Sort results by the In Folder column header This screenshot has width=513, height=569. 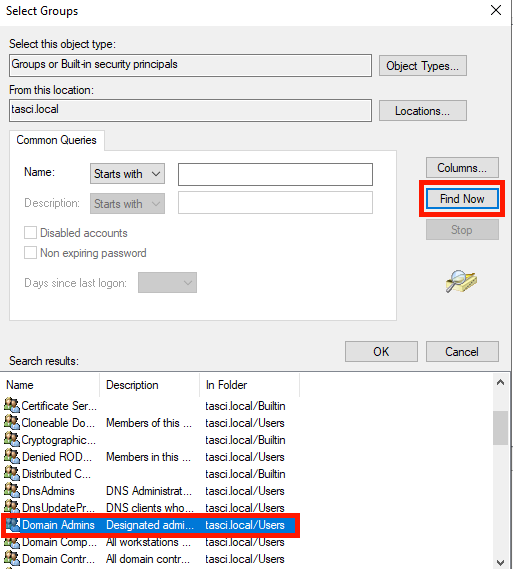click(250, 385)
